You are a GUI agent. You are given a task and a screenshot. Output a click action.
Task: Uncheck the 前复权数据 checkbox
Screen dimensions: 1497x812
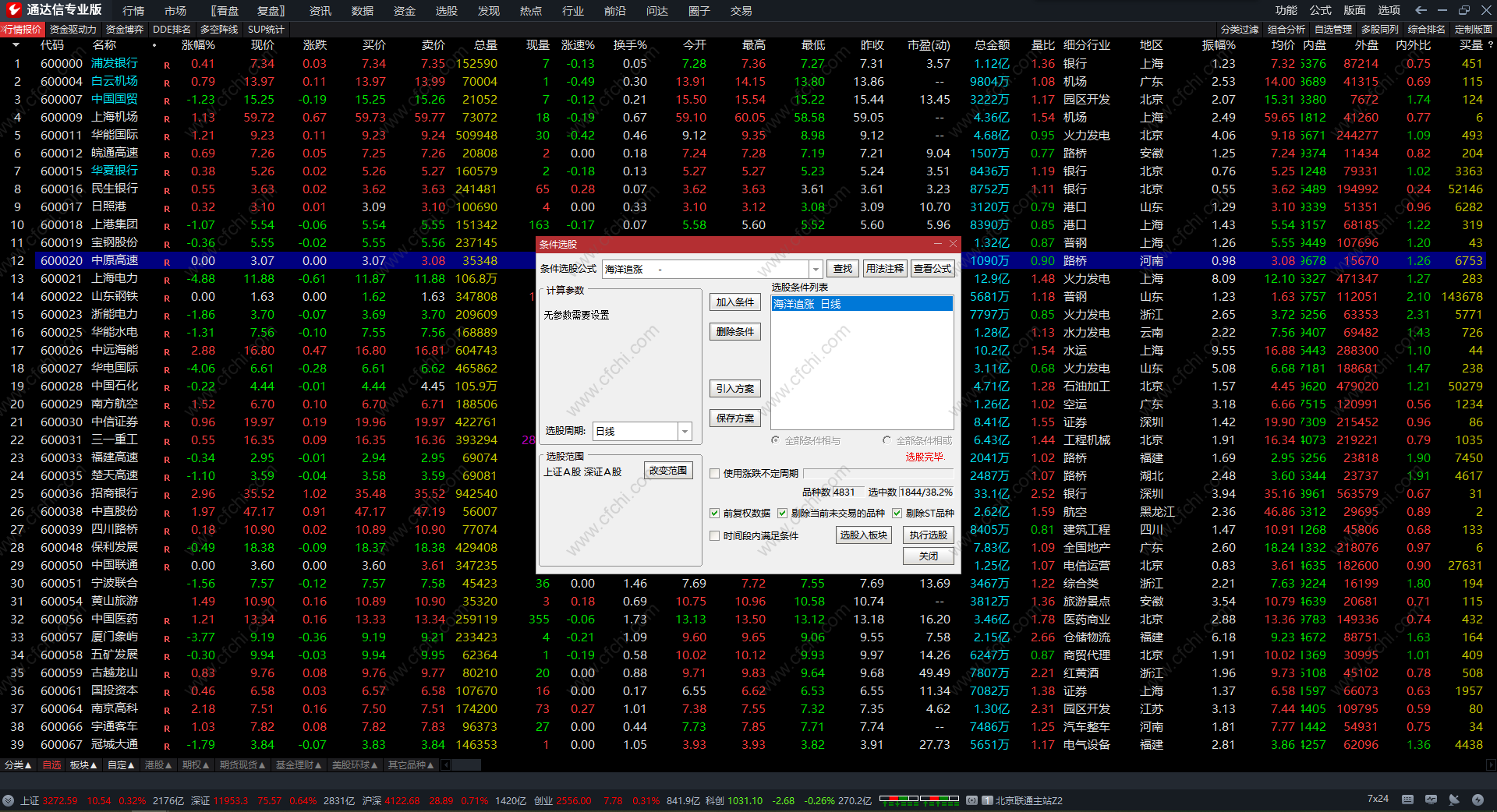click(x=714, y=513)
